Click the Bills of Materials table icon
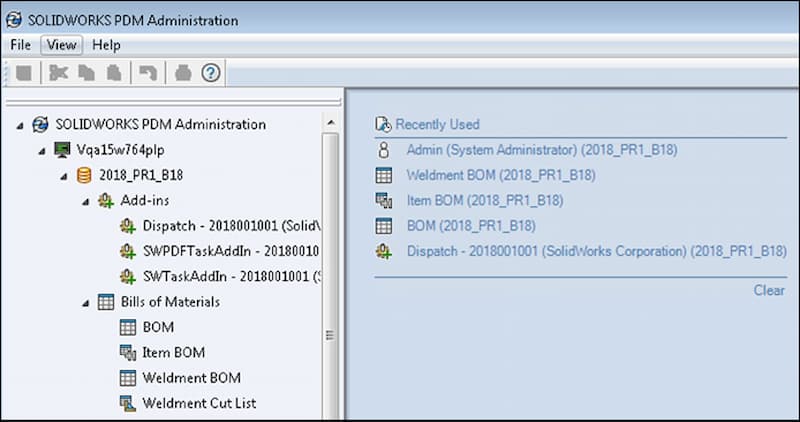 click(106, 302)
